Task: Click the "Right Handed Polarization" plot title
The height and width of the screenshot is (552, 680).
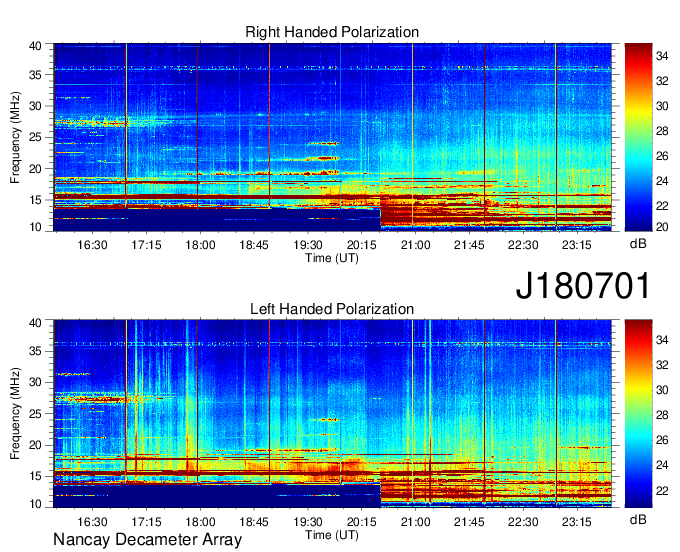Action: click(x=332, y=32)
